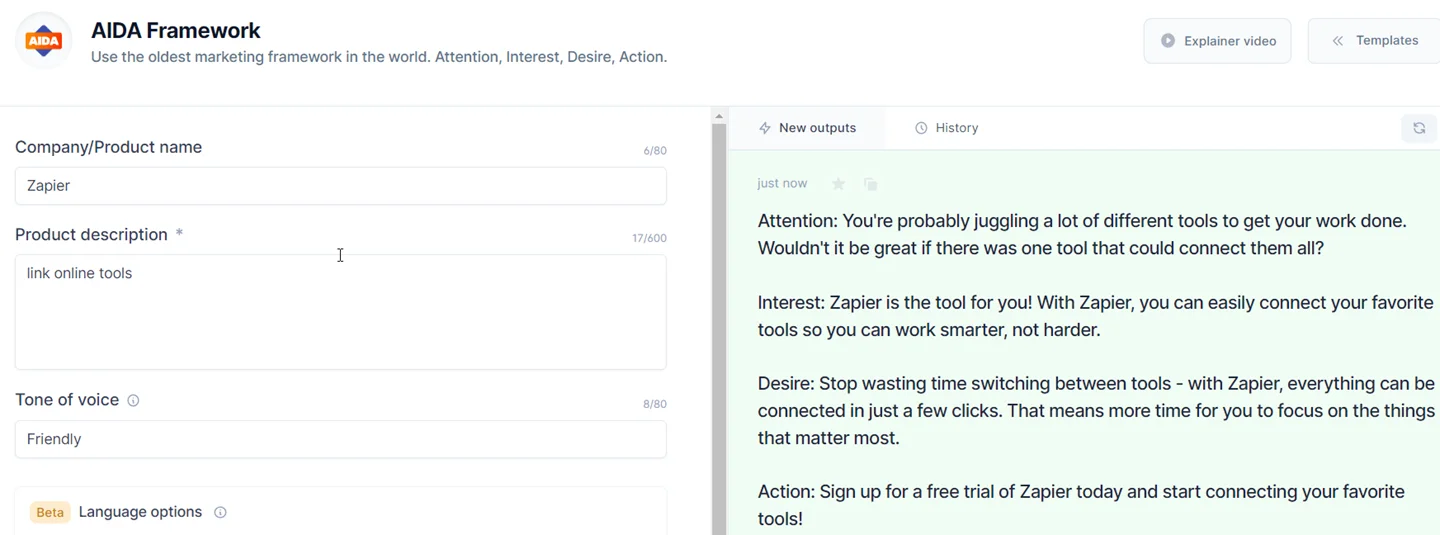Viewport: 1440px width, 535px height.
Task: Click the lightning bolt New outputs icon
Action: (x=765, y=128)
